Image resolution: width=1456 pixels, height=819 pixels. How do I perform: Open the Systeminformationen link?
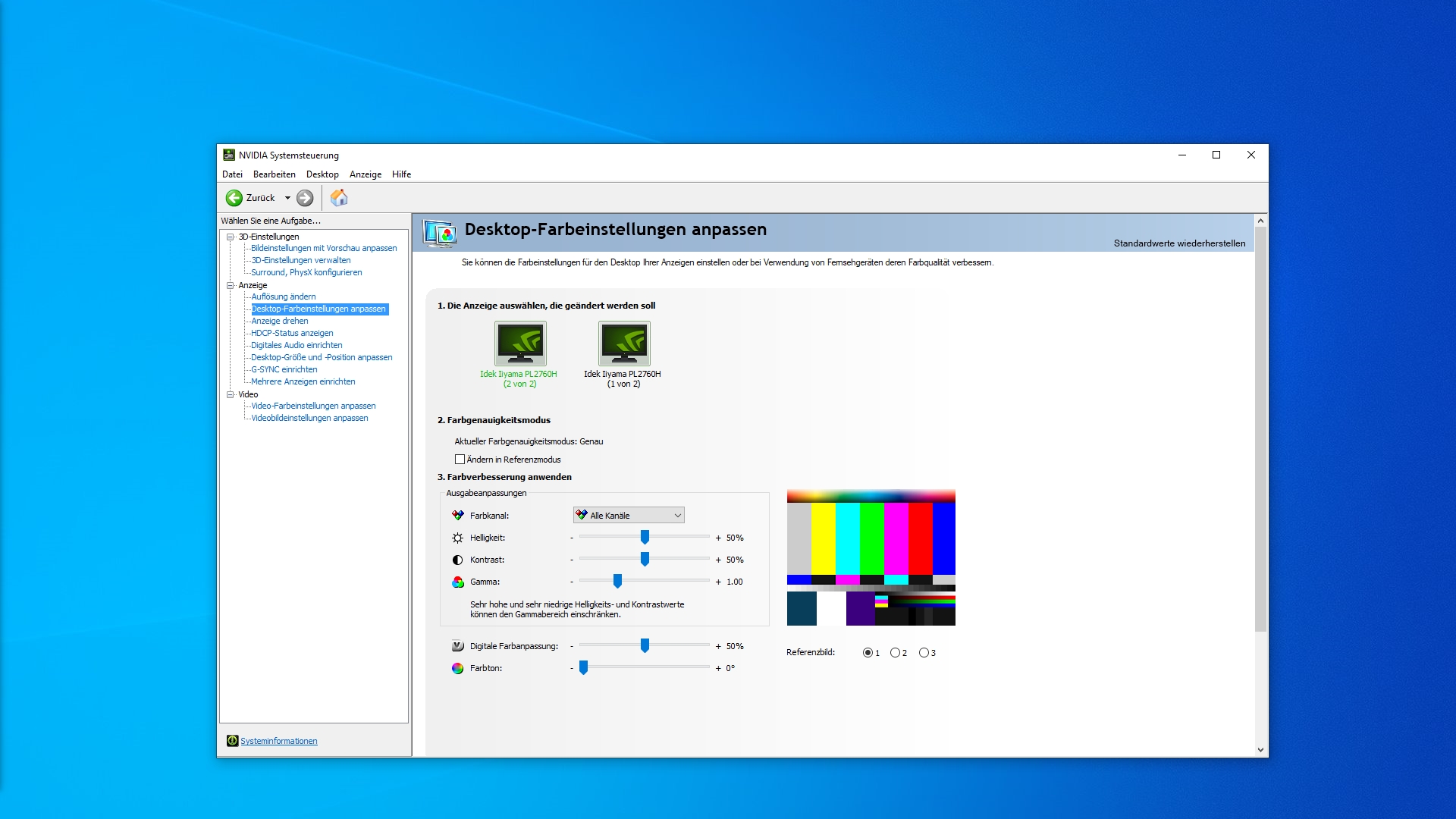point(279,741)
